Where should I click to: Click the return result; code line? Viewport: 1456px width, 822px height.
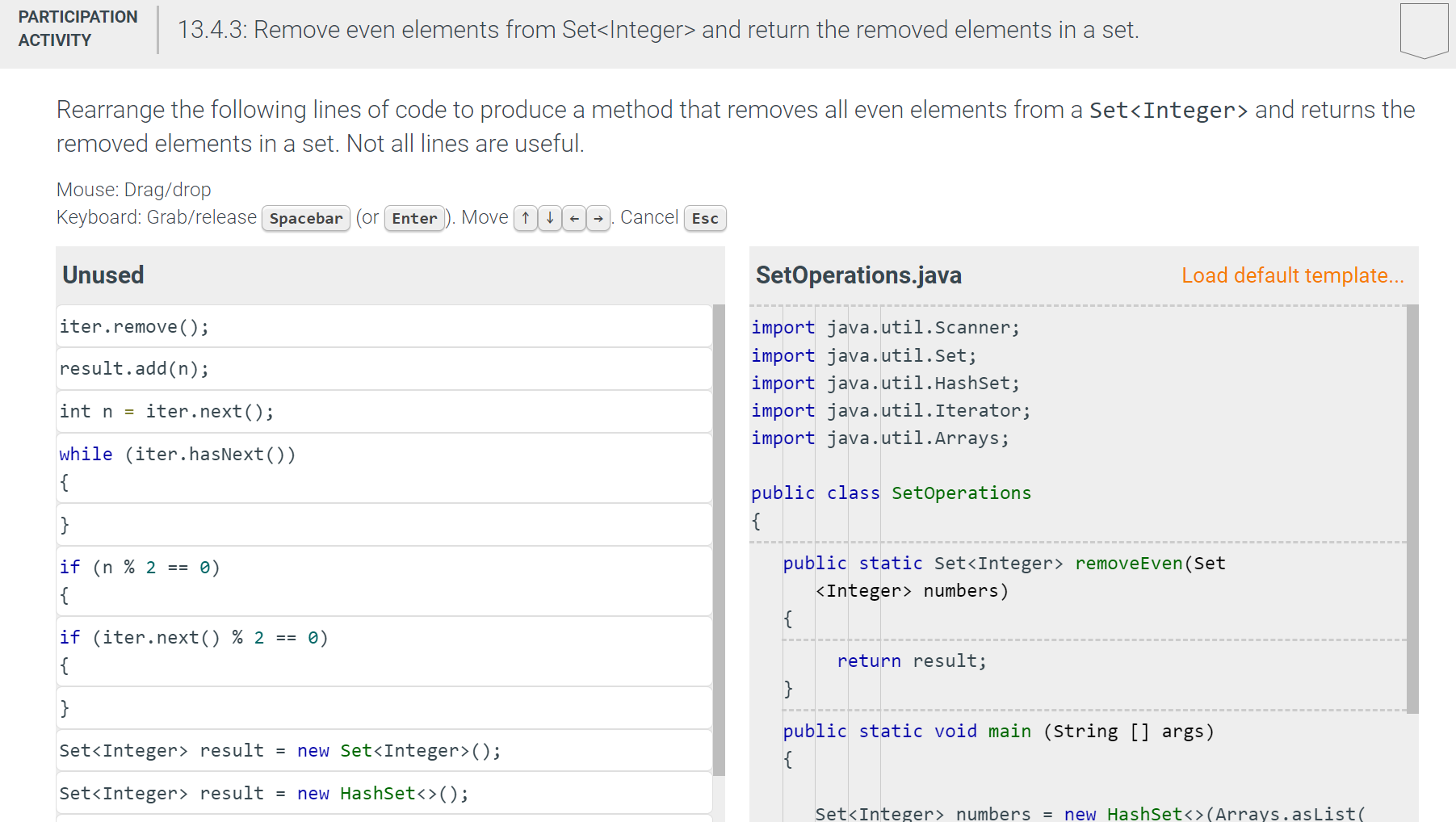tap(912, 661)
